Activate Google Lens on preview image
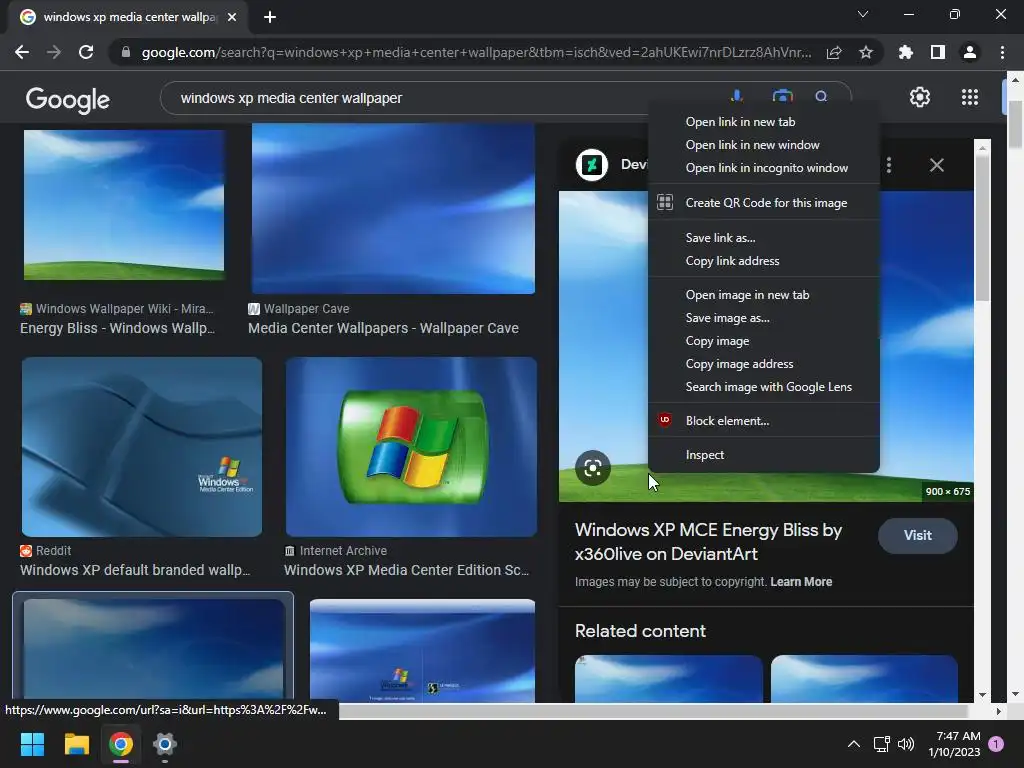This screenshot has width=1024, height=768. (x=593, y=468)
